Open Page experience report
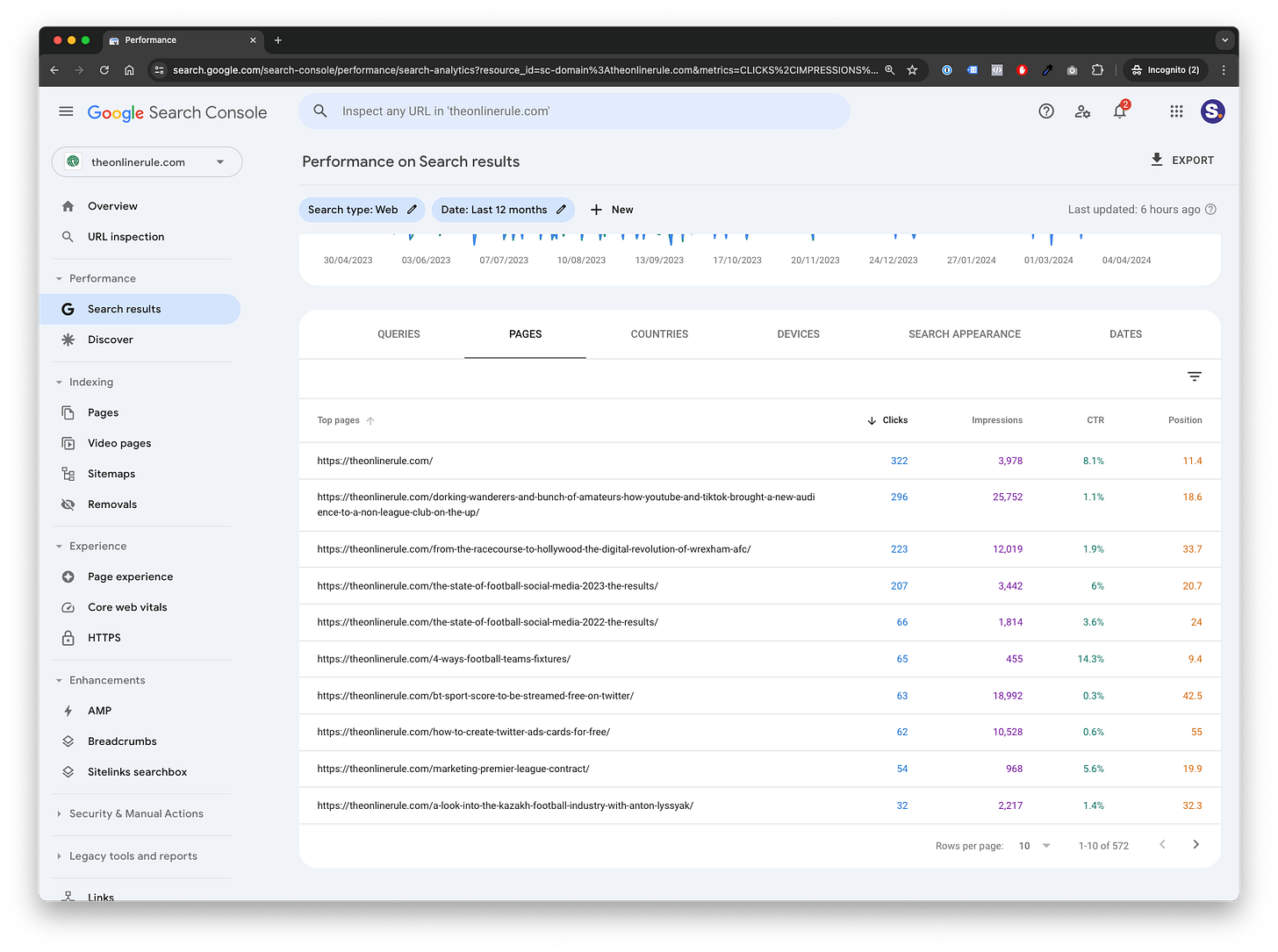Viewport: 1278px width, 952px height. coord(130,576)
